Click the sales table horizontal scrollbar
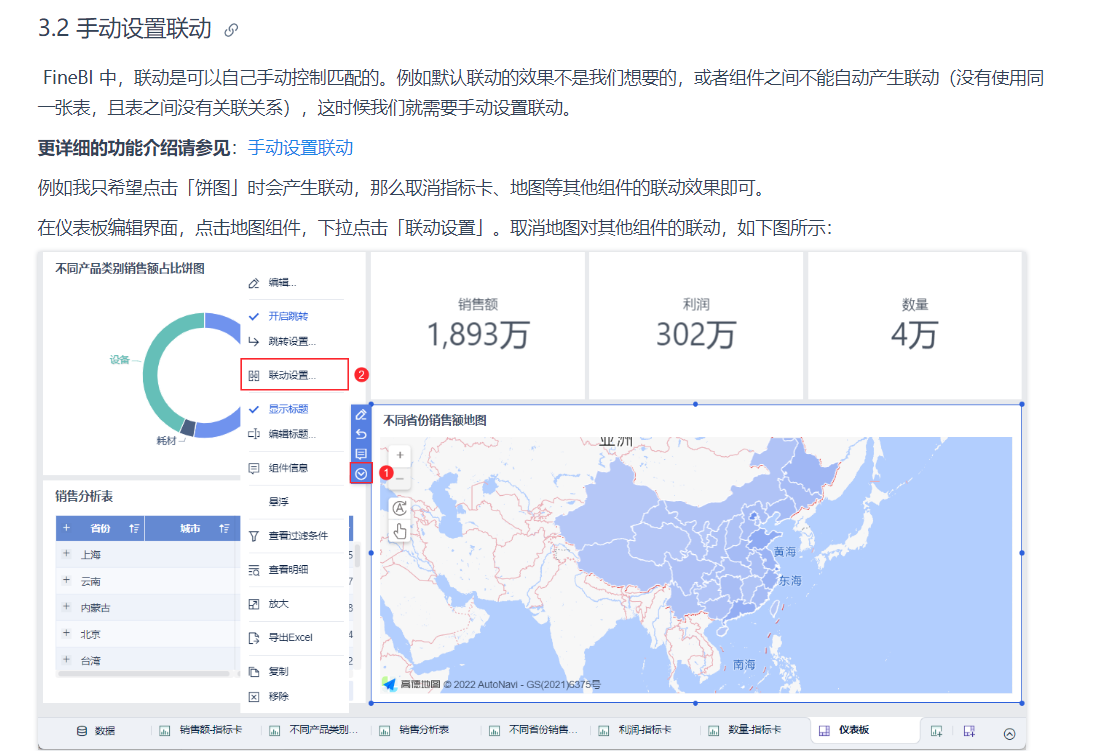Image resolution: width=1095 pixels, height=751 pixels. click(x=144, y=674)
